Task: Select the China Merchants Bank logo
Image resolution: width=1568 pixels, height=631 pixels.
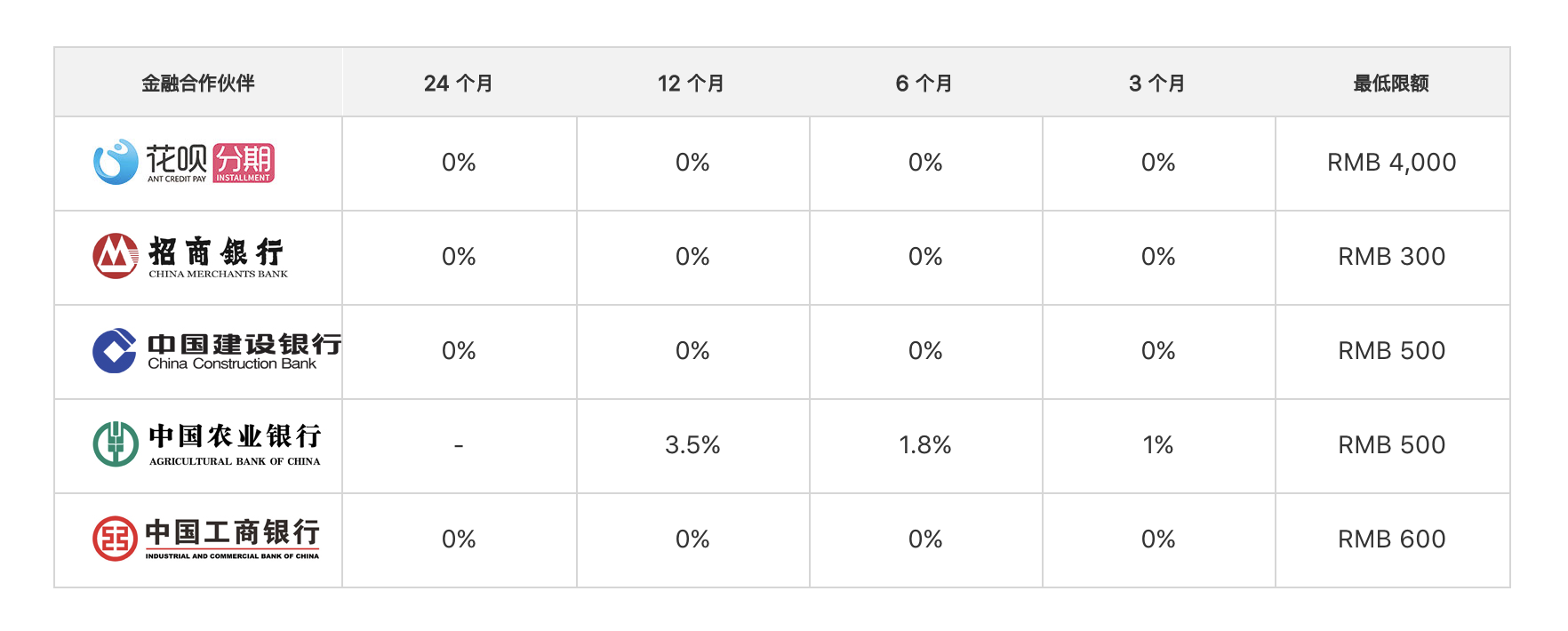Action: pyautogui.click(x=190, y=257)
